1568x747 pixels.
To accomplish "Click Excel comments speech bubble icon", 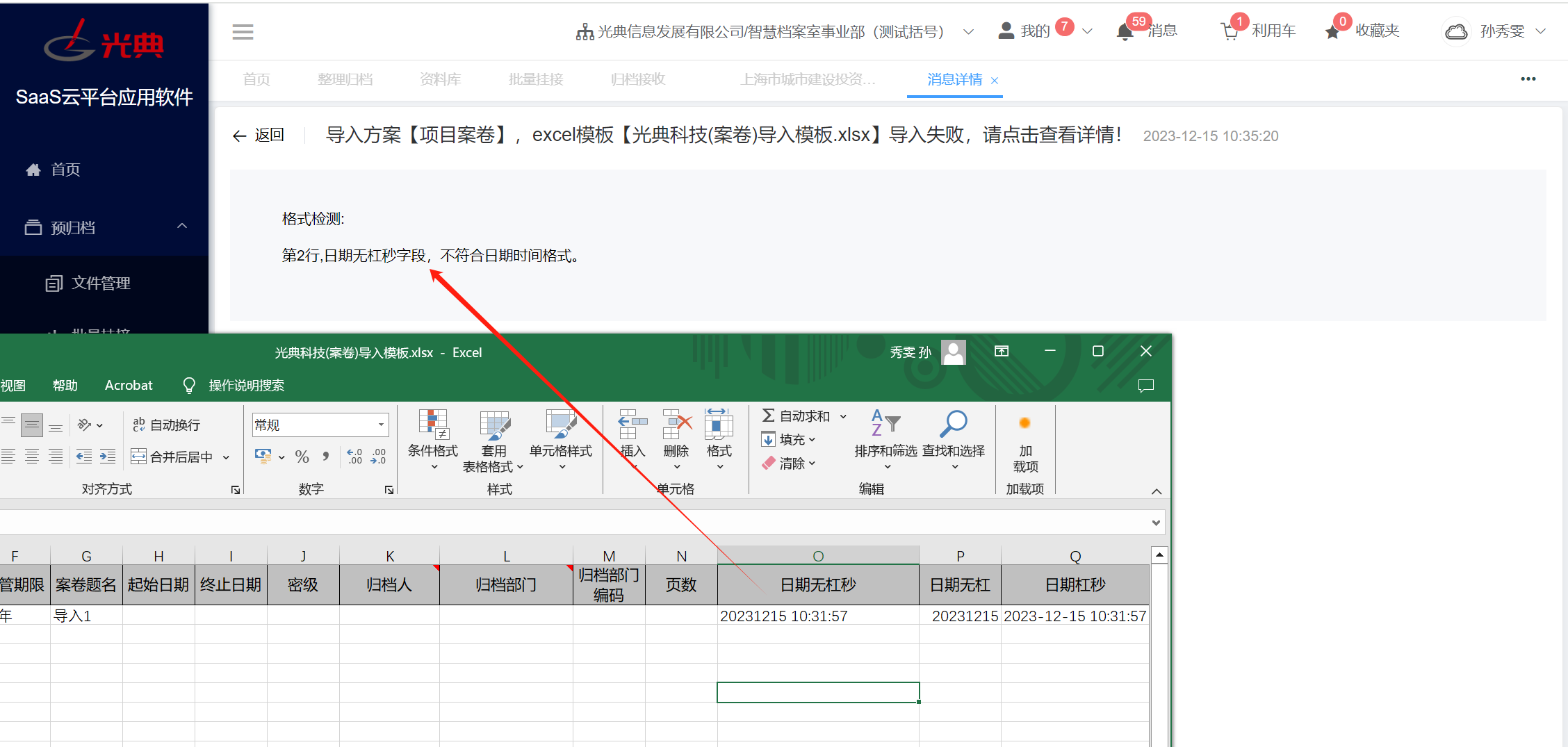I will (1146, 386).
